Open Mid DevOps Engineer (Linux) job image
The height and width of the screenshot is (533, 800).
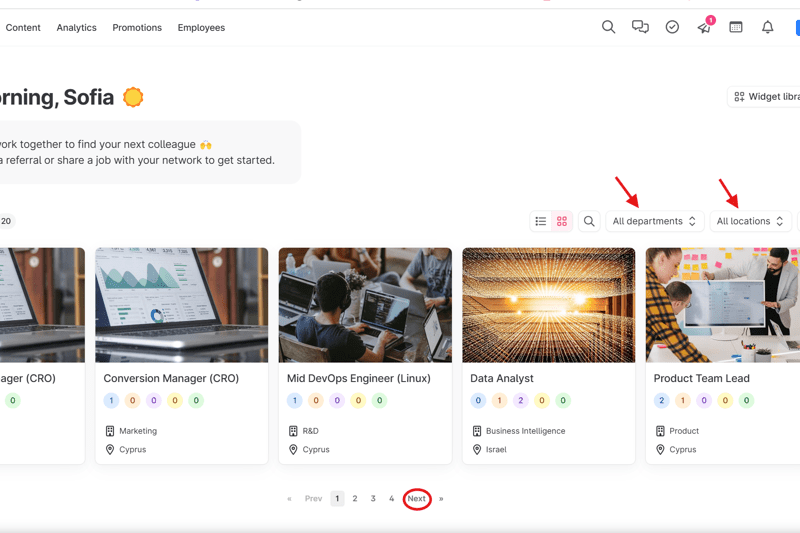(365, 305)
